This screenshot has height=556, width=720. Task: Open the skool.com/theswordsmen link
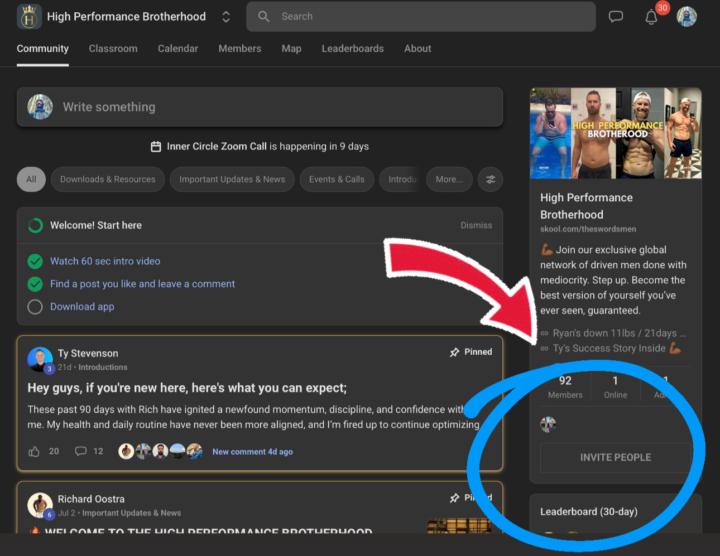coord(588,229)
